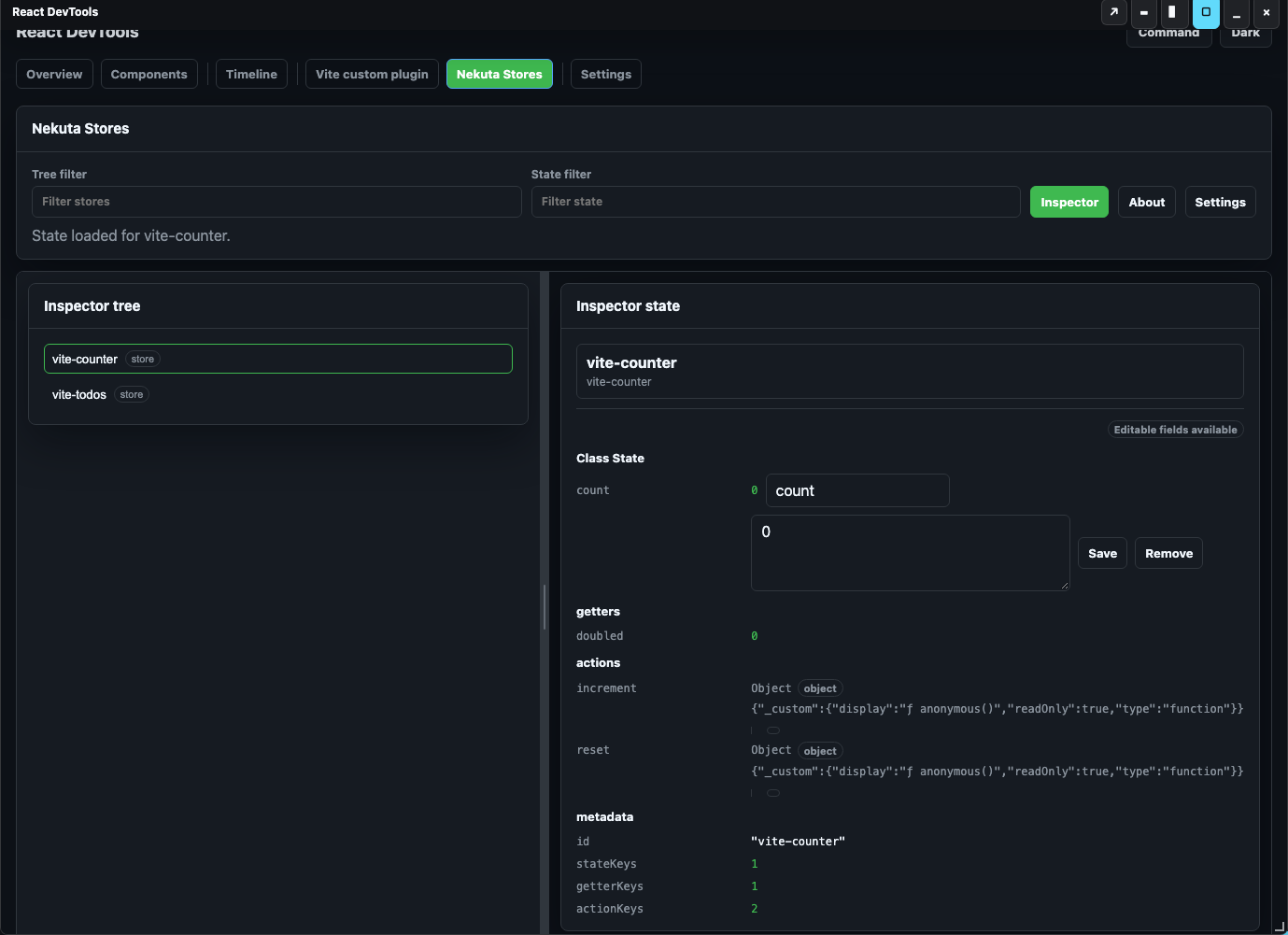Click the increment action label

click(606, 688)
